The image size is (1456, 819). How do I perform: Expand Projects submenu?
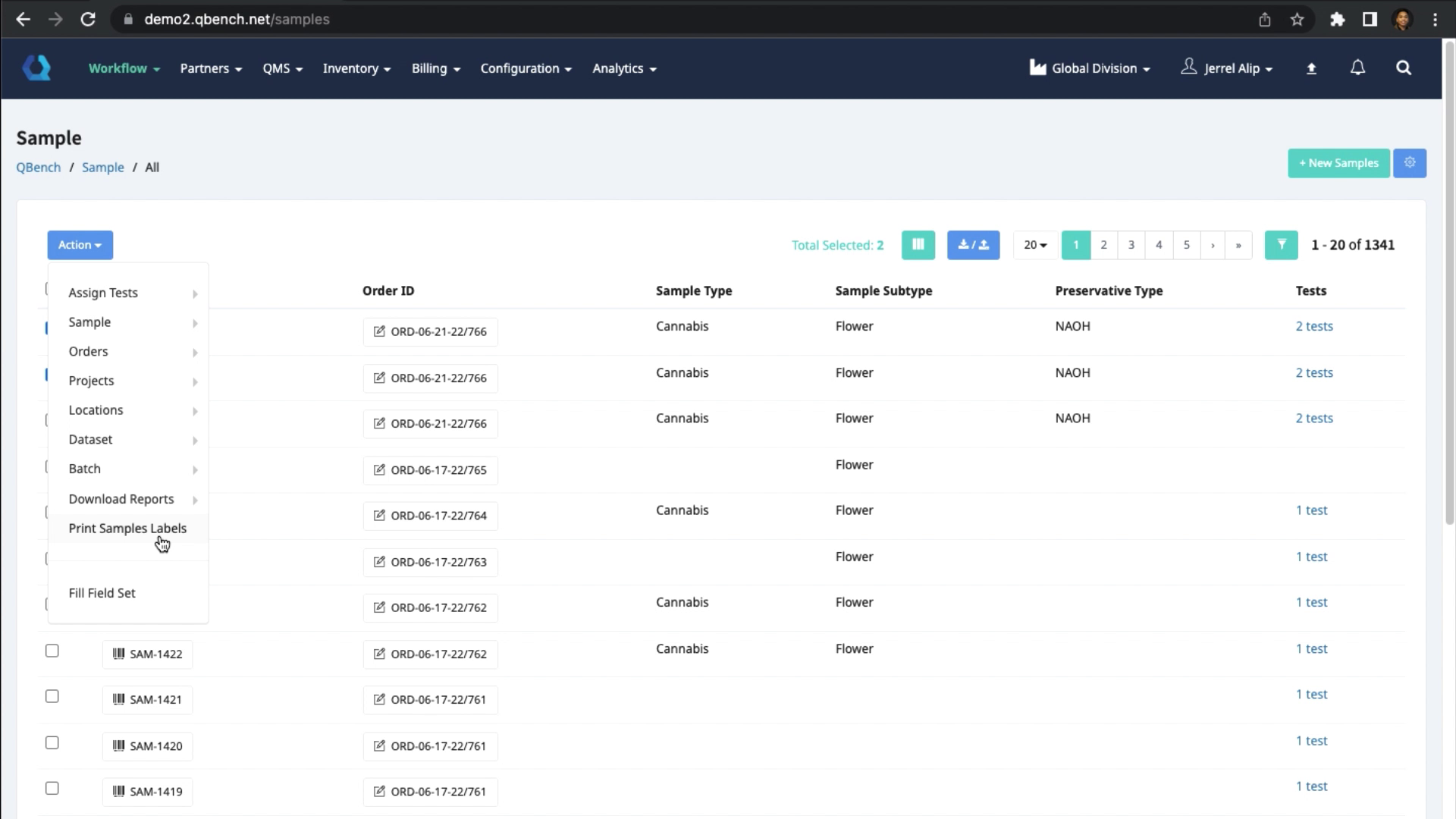click(x=128, y=381)
